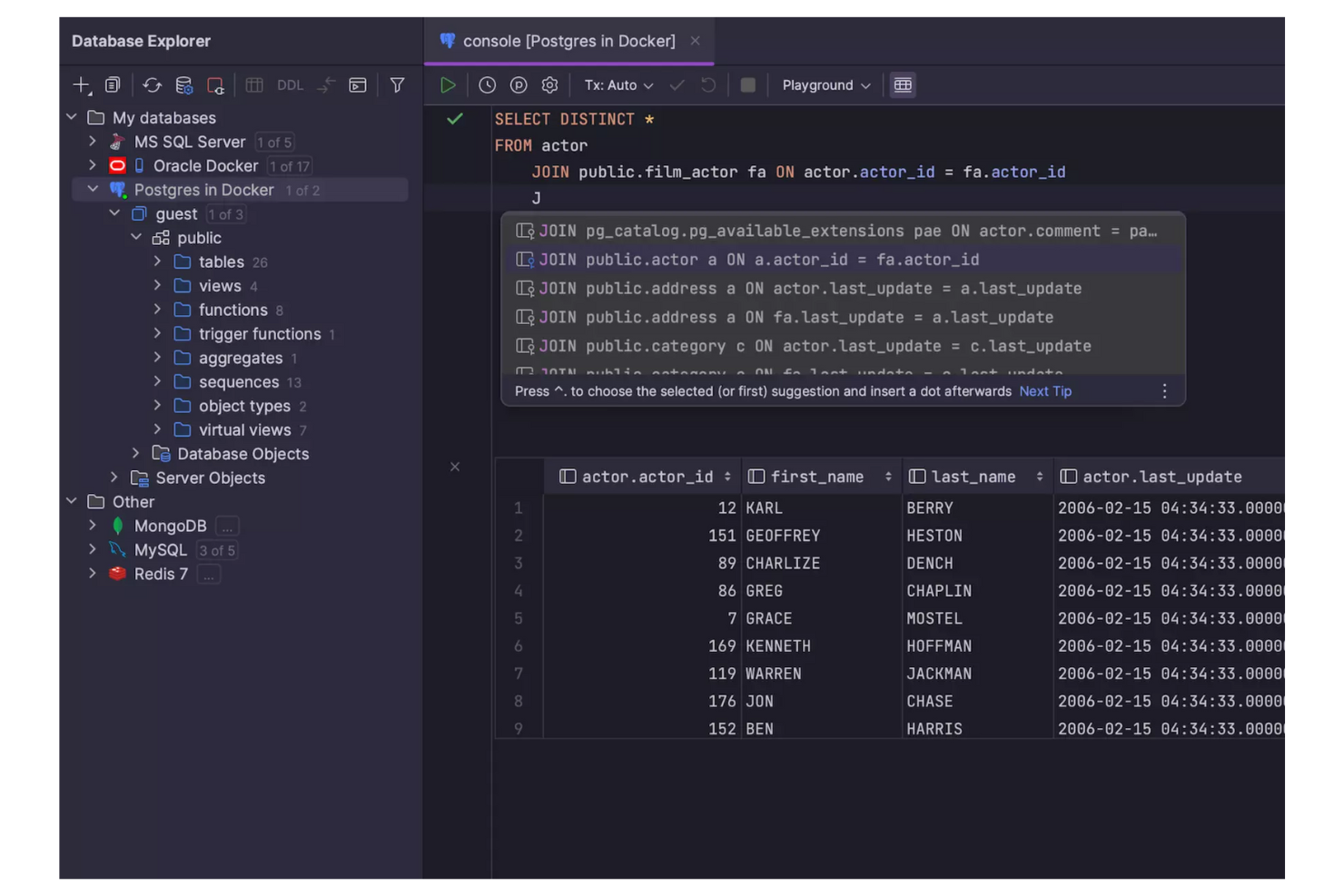Sort by last_name column header
Viewport: 1344px width, 896px height.
click(x=977, y=477)
